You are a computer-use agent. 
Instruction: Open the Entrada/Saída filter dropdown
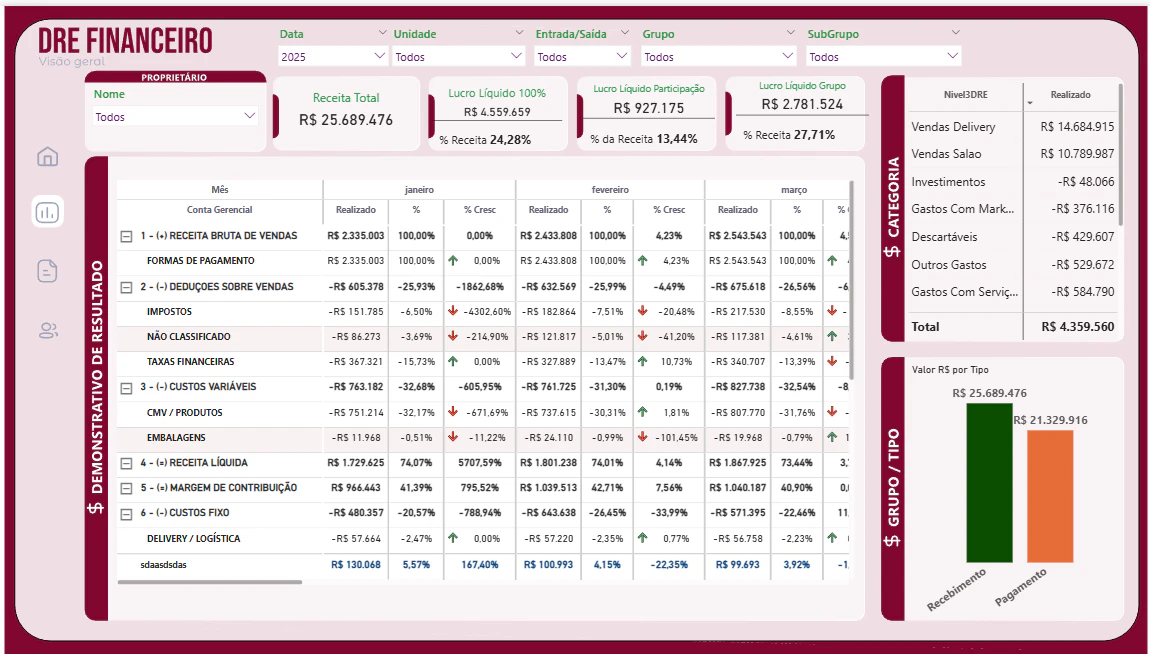tap(582, 56)
